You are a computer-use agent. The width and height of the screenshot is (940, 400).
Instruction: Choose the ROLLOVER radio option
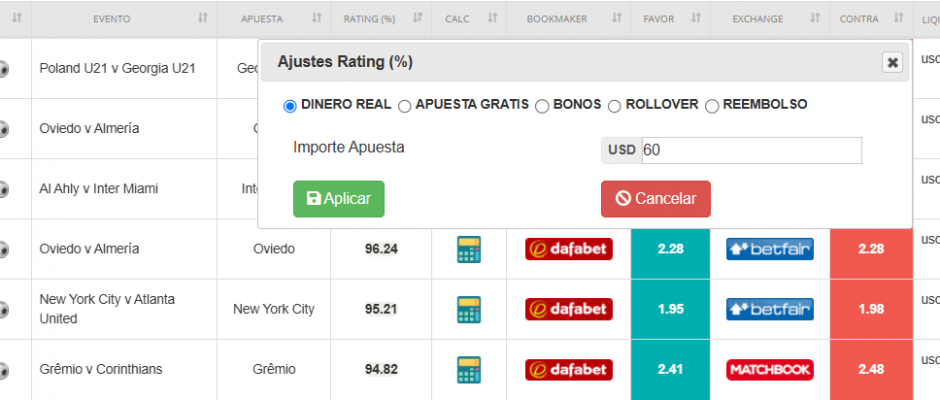click(615, 105)
